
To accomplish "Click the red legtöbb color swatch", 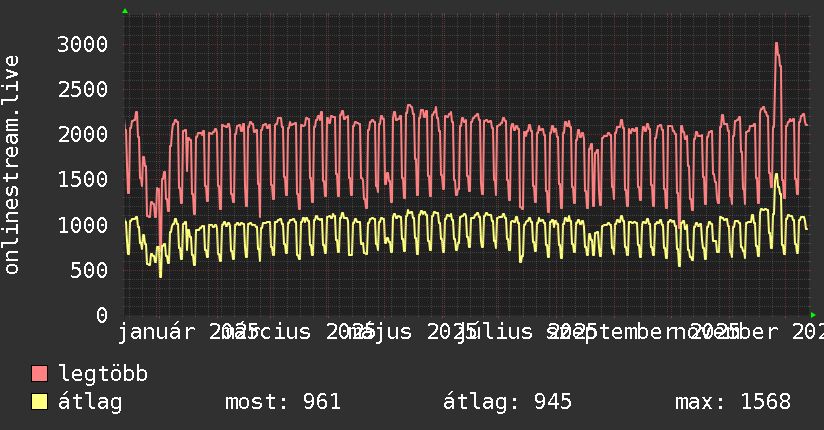I will coord(39,374).
